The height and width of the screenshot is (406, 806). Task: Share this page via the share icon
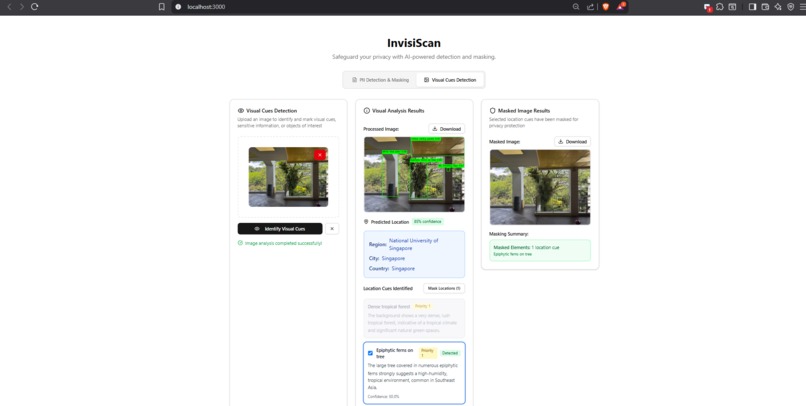pyautogui.click(x=590, y=7)
